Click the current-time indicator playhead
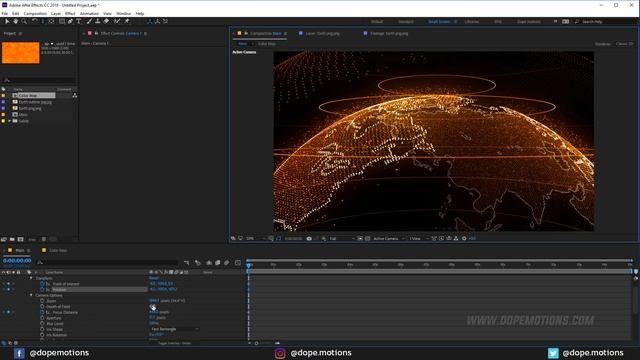This screenshot has height=360, width=640. tap(248, 265)
